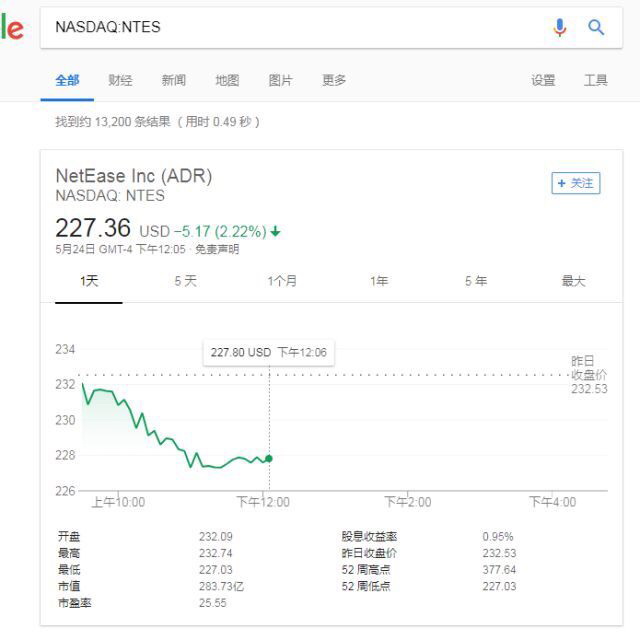The width and height of the screenshot is (640, 640).
Task: Open 设置 in the search toolbar
Action: point(543,80)
